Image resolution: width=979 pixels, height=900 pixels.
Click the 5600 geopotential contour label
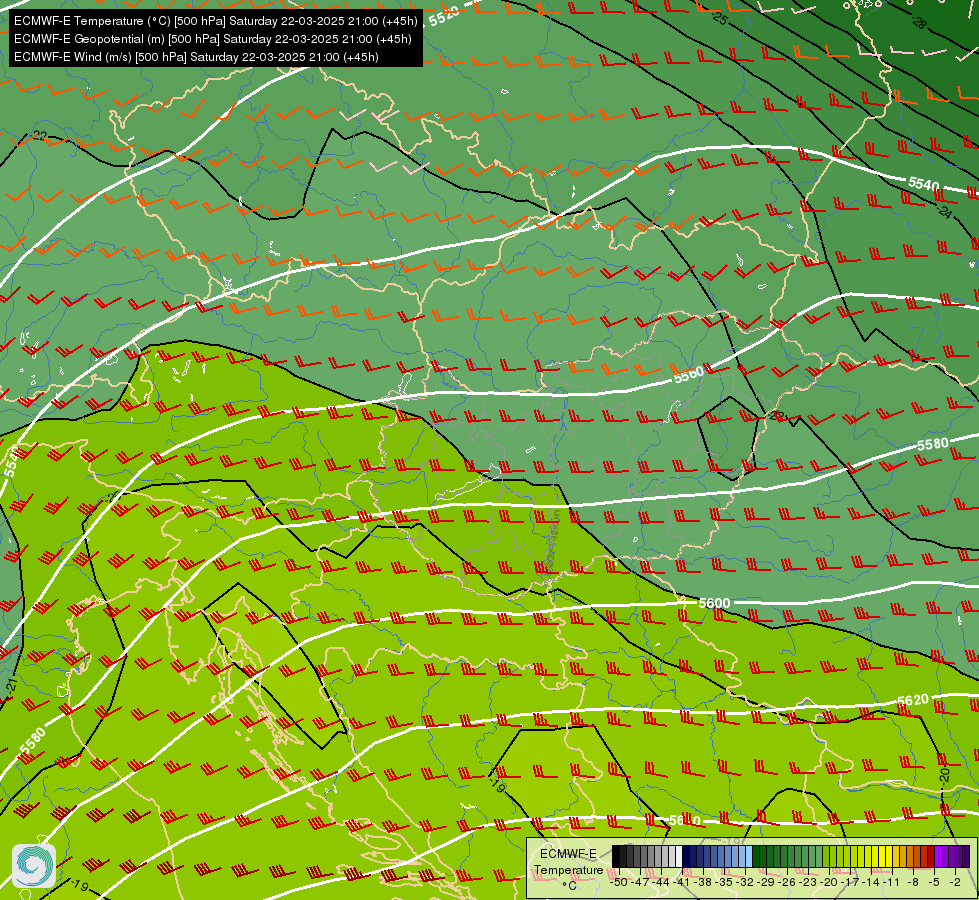pyautogui.click(x=714, y=603)
